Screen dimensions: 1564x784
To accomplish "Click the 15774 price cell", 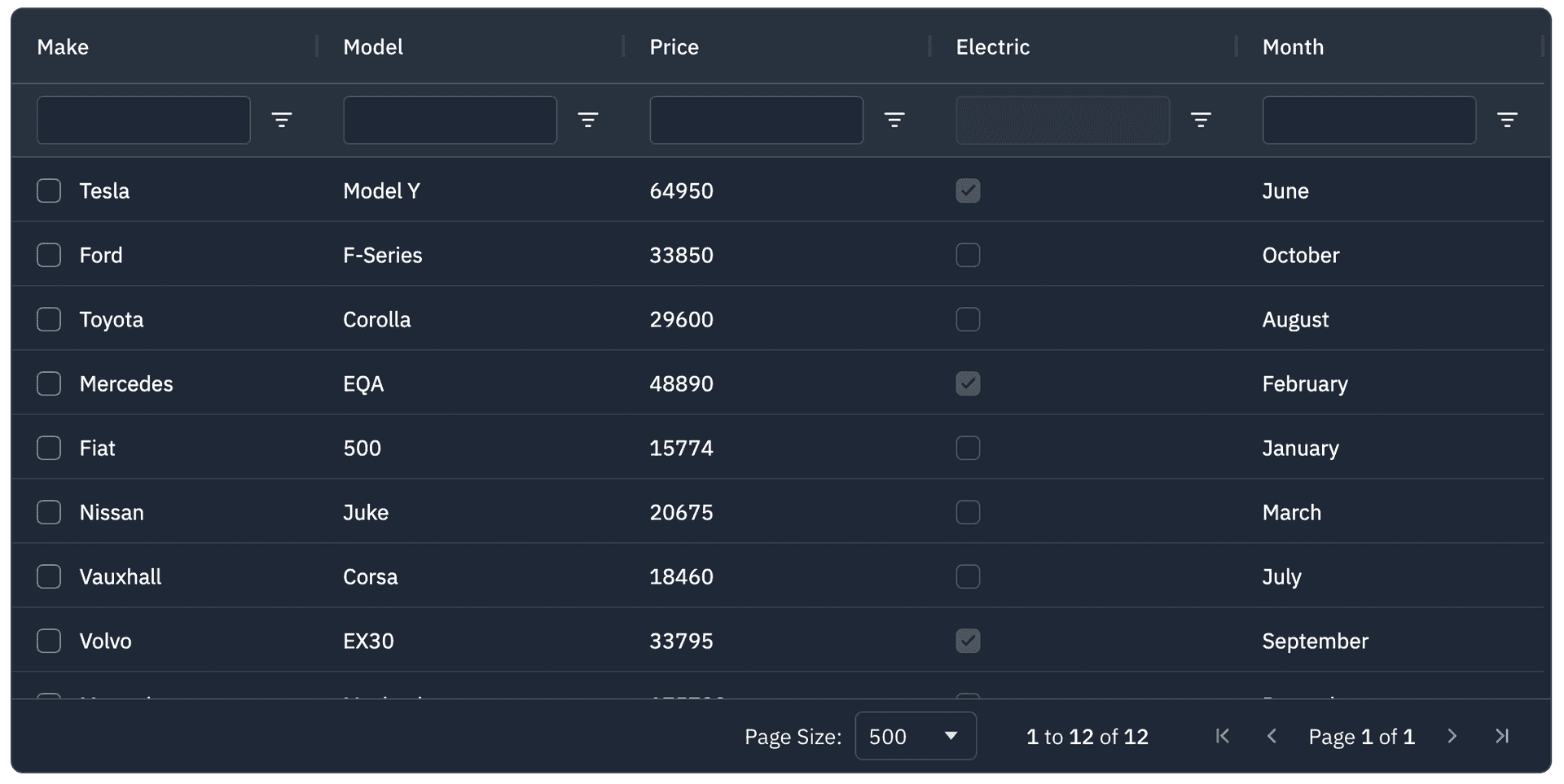I will pos(681,448).
